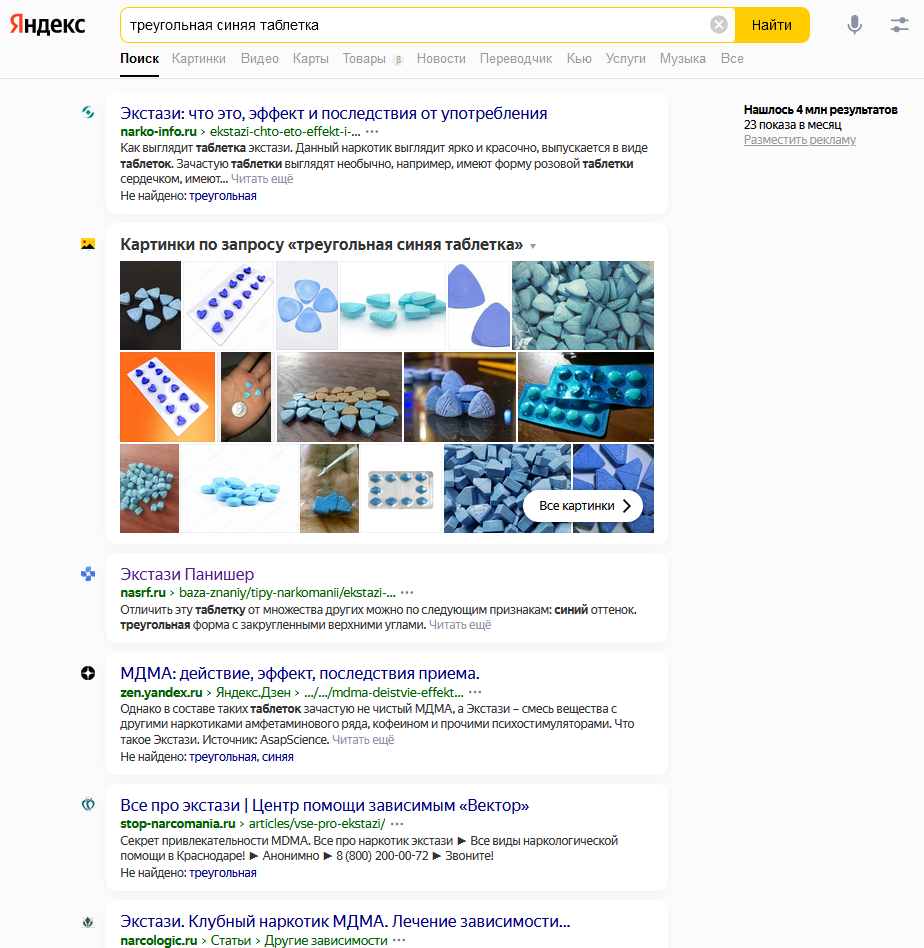This screenshot has width=924, height=948.
Task: Open thumbnail of teal blister packs
Action: [x=585, y=397]
